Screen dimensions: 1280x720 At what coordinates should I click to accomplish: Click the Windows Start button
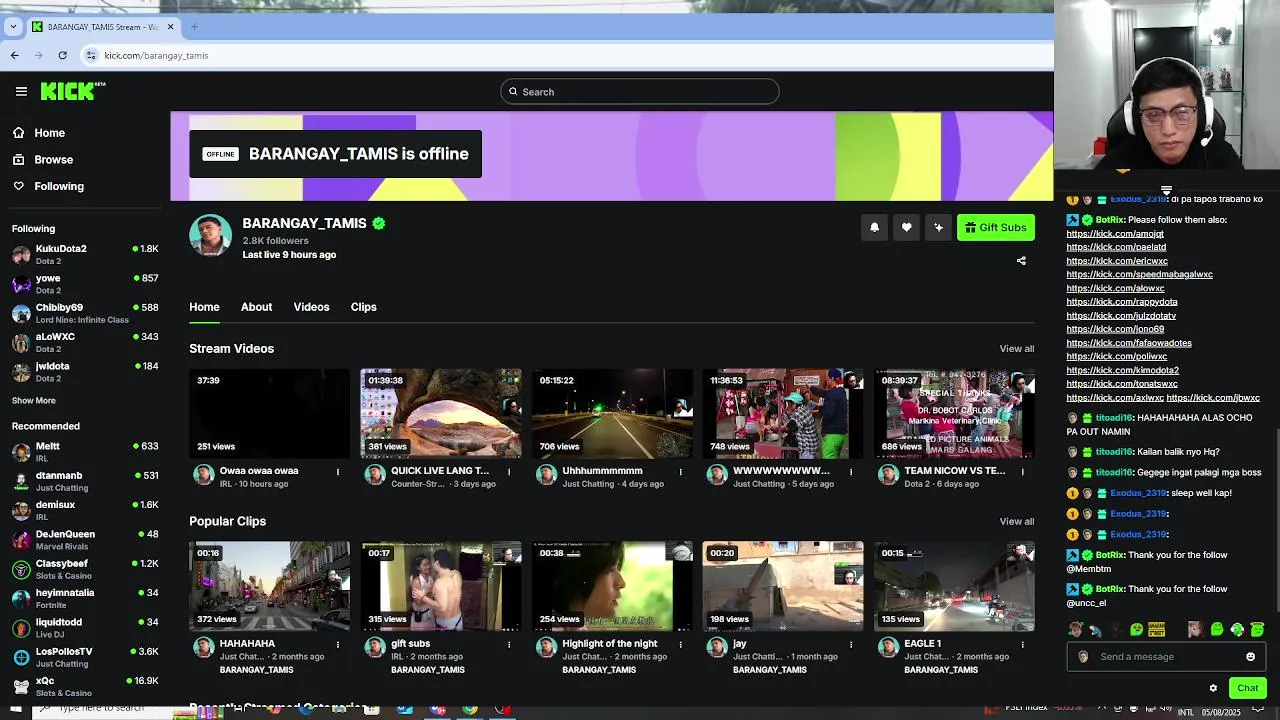point(15,709)
